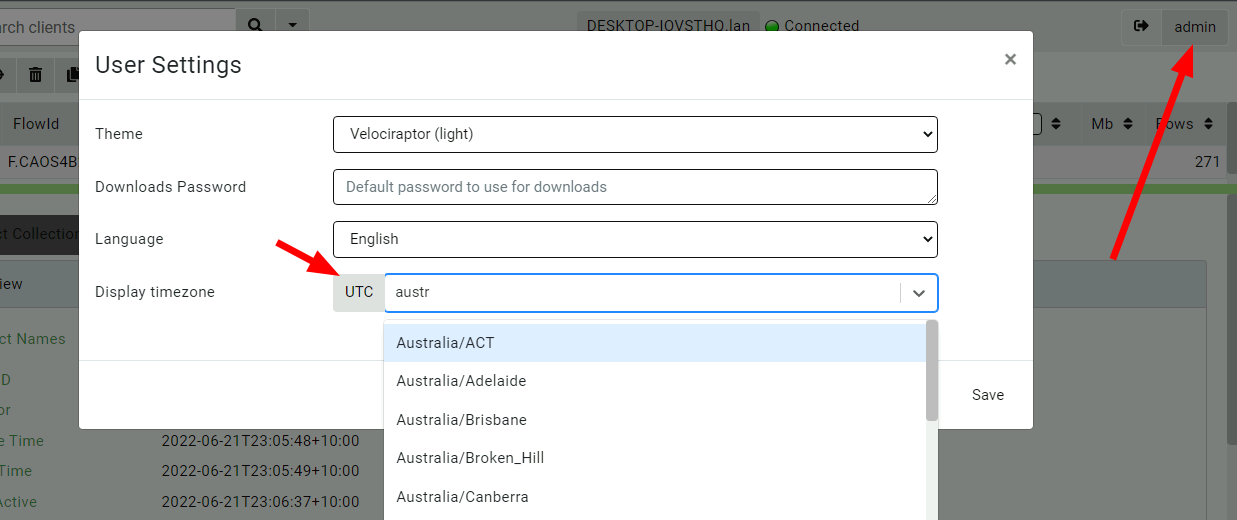
Task: Click the search magnifier icon
Action: (x=255, y=25)
